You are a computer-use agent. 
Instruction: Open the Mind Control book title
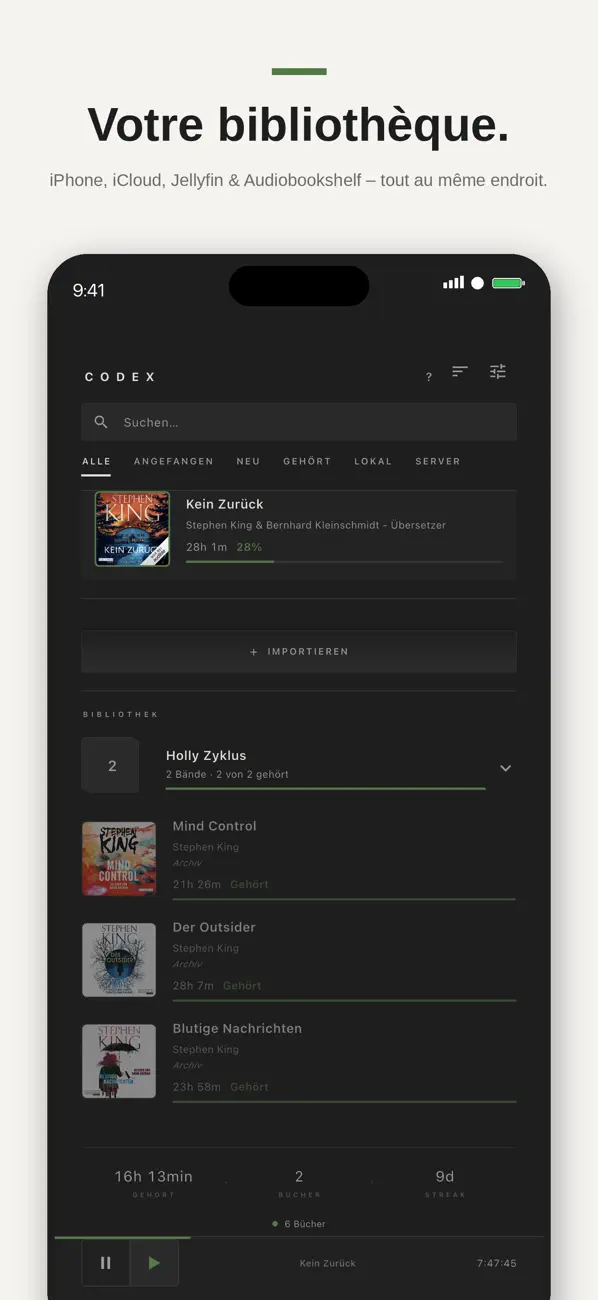tap(215, 826)
